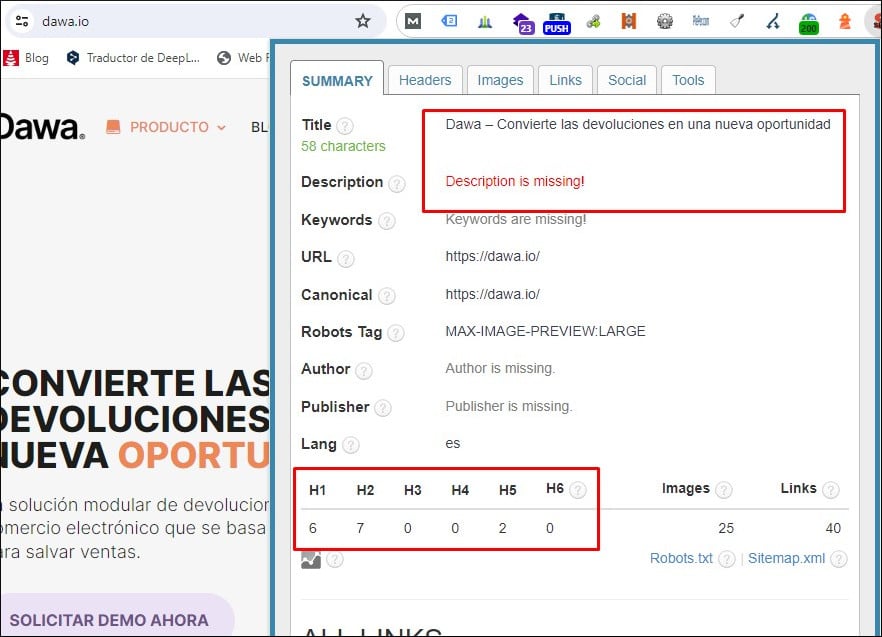Image resolution: width=882 pixels, height=637 pixels.
Task: Switch to the Images tab
Action: (500, 80)
